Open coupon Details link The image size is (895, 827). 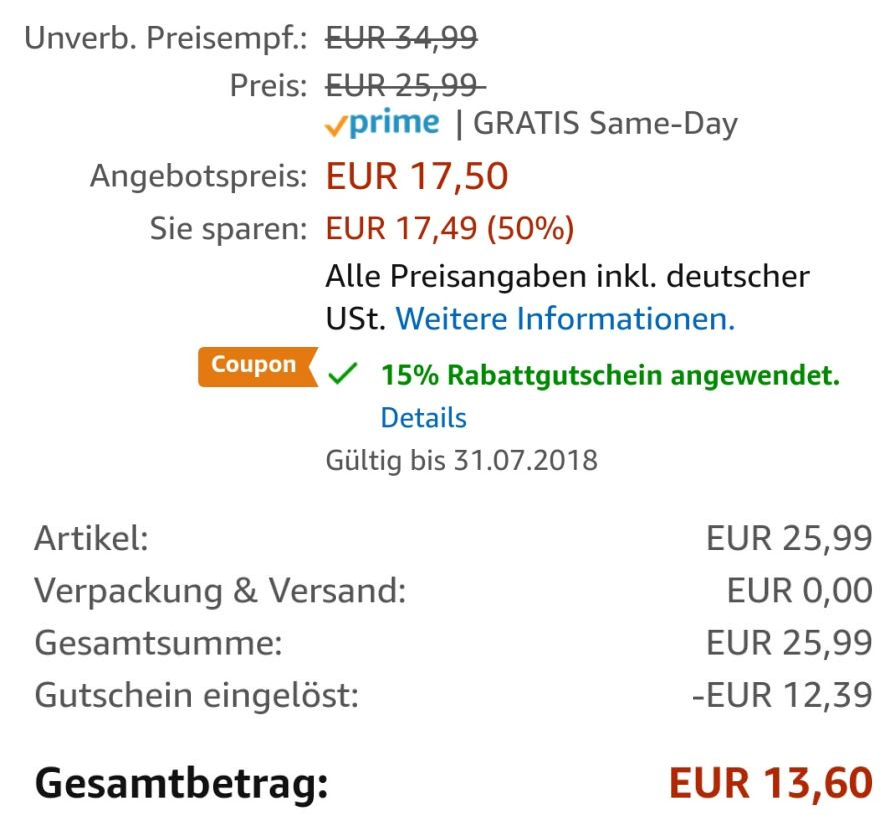tap(424, 418)
